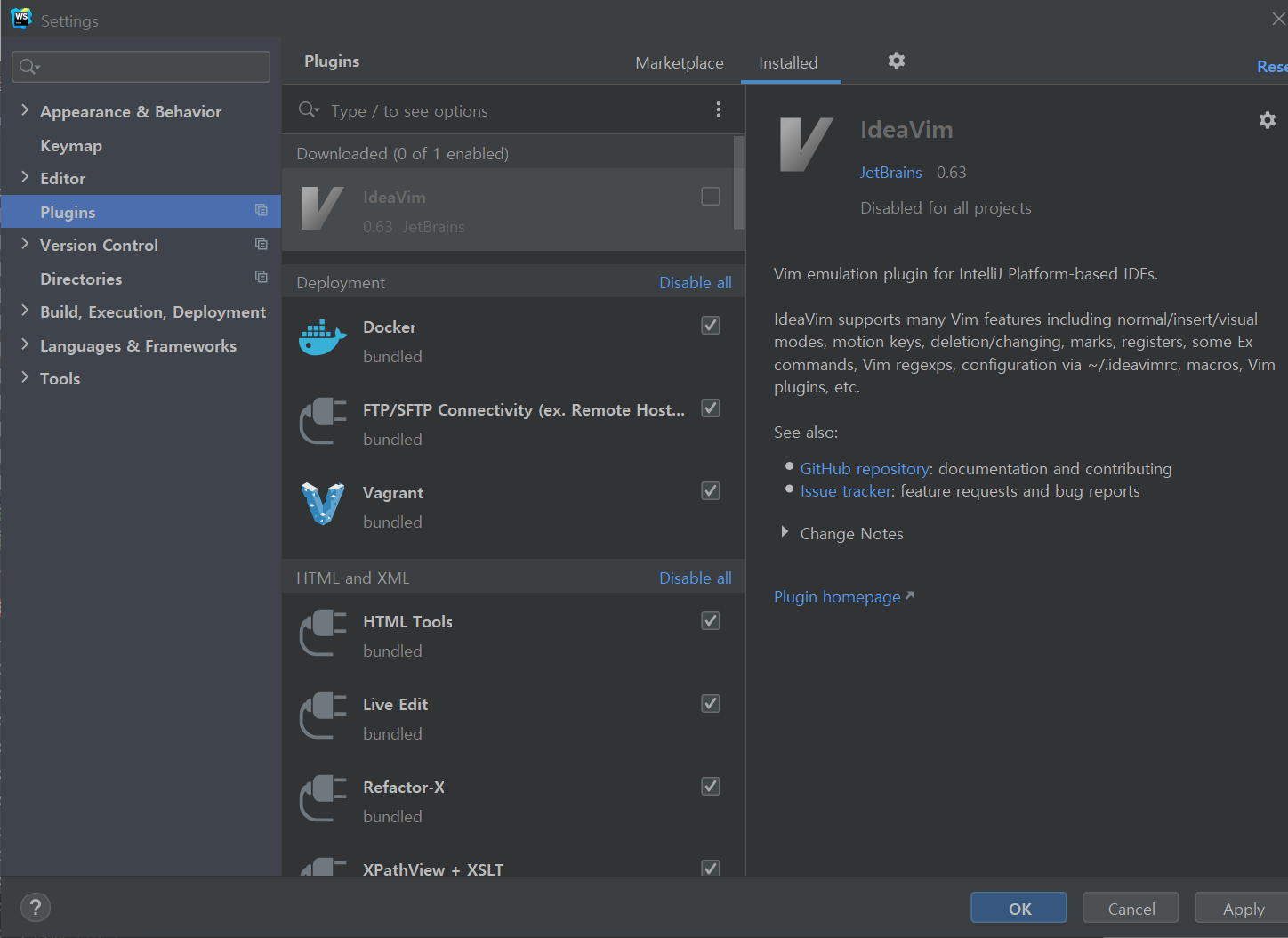Expand the Version Control tree node arrow
The width and height of the screenshot is (1288, 938).
(25, 244)
